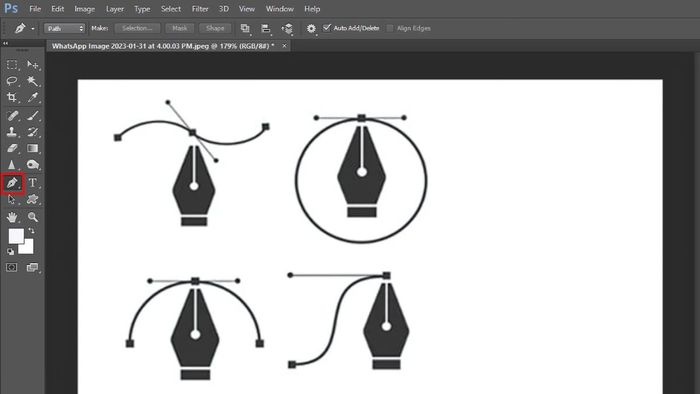Screen dimensions: 700x394
Task: Select the Clone Stamp tool
Action: pyautogui.click(x=12, y=132)
